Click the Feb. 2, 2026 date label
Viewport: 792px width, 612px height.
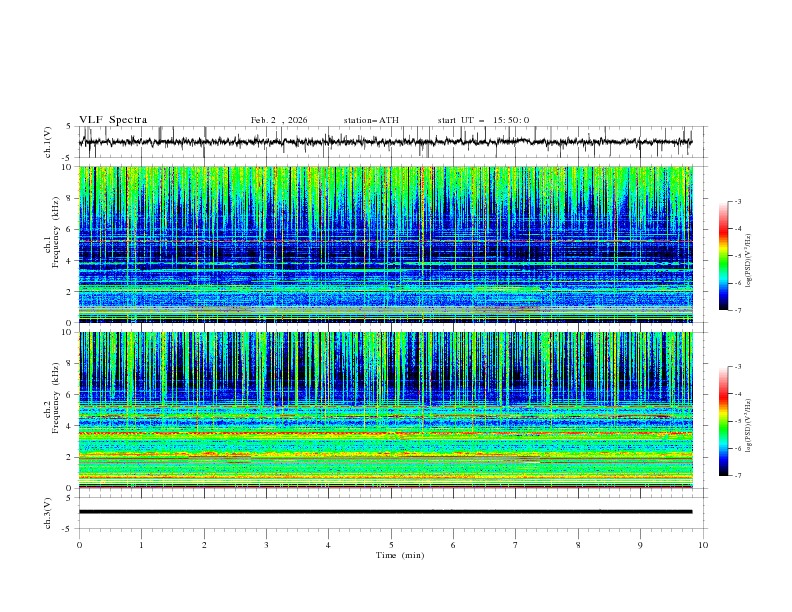(x=279, y=120)
